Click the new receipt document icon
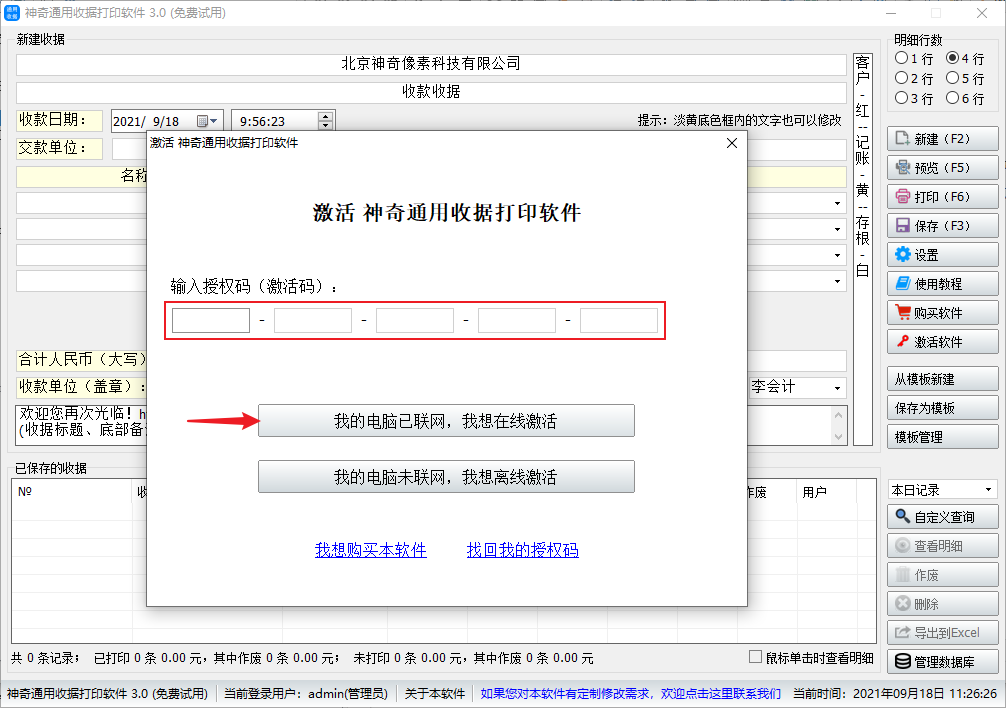This screenshot has width=1006, height=708. (x=902, y=139)
